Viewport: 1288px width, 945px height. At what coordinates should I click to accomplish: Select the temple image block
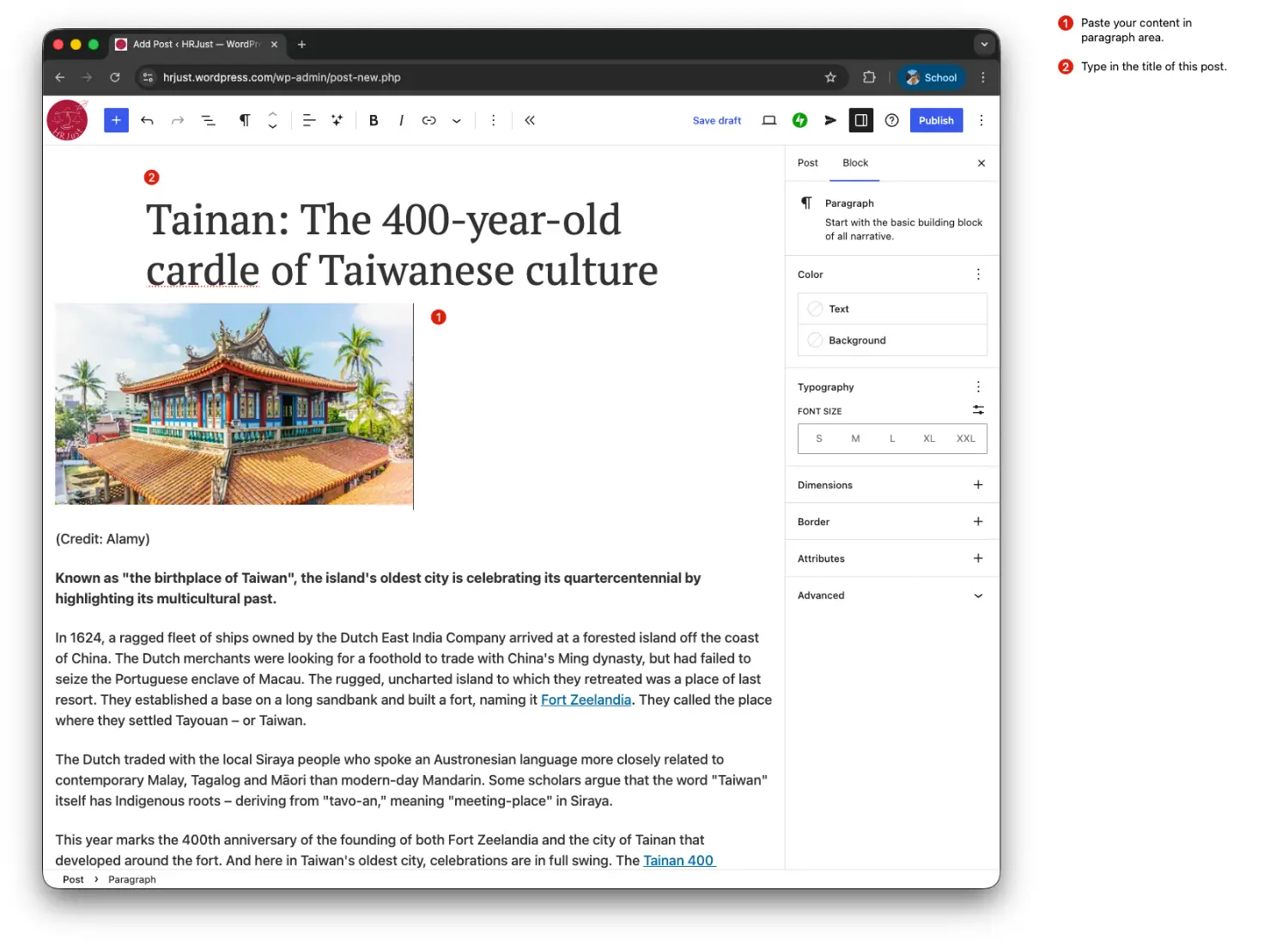tap(234, 403)
